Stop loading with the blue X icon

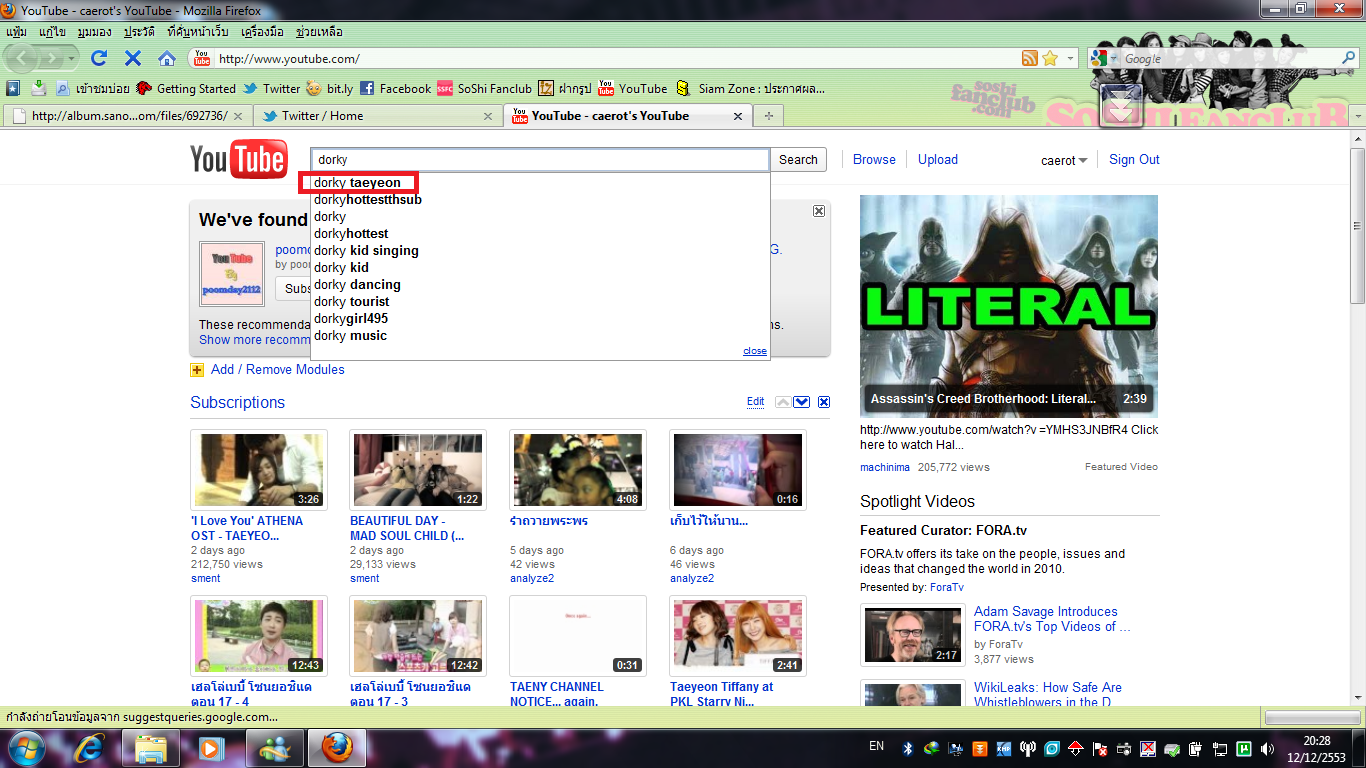coord(132,58)
